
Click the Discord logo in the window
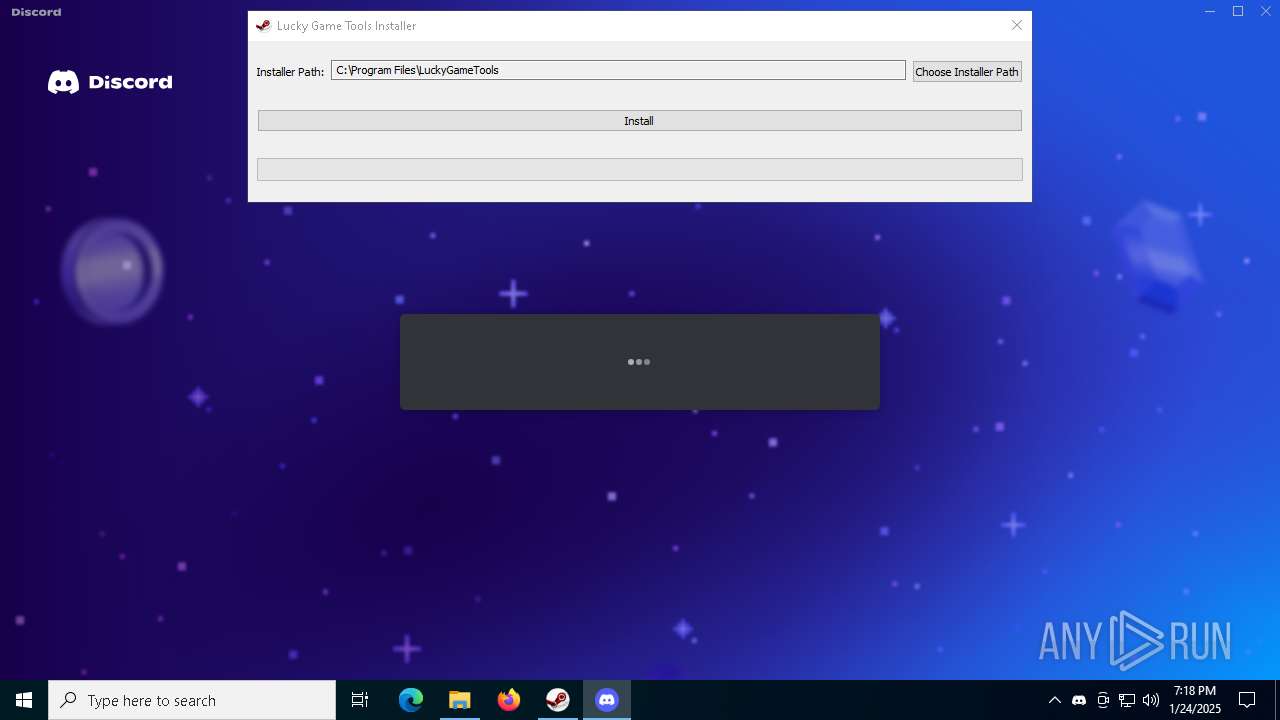[110, 82]
